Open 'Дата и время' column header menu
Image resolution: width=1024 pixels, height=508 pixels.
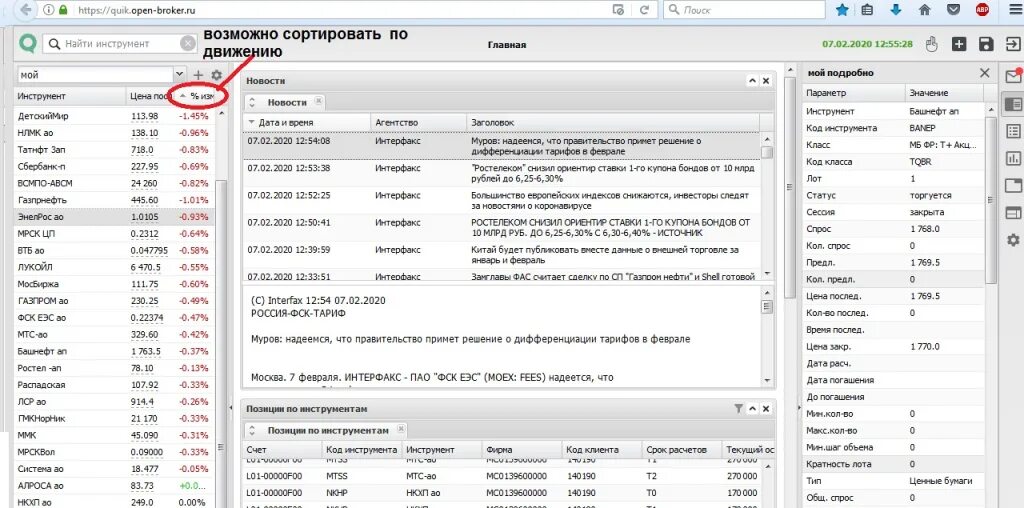[x=253, y=123]
